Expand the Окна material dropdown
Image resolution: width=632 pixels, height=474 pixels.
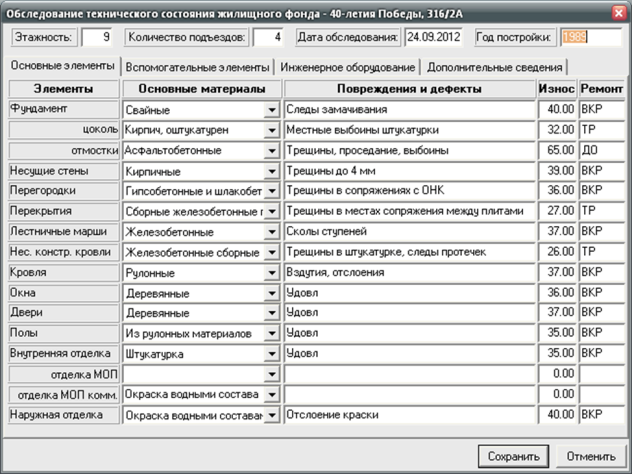(x=272, y=293)
